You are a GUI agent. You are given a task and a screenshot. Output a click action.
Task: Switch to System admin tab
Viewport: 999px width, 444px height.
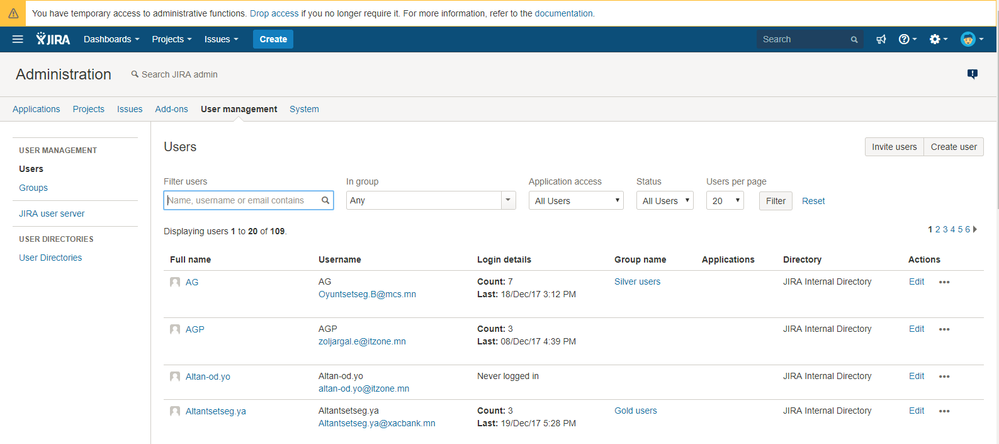pyautogui.click(x=305, y=109)
